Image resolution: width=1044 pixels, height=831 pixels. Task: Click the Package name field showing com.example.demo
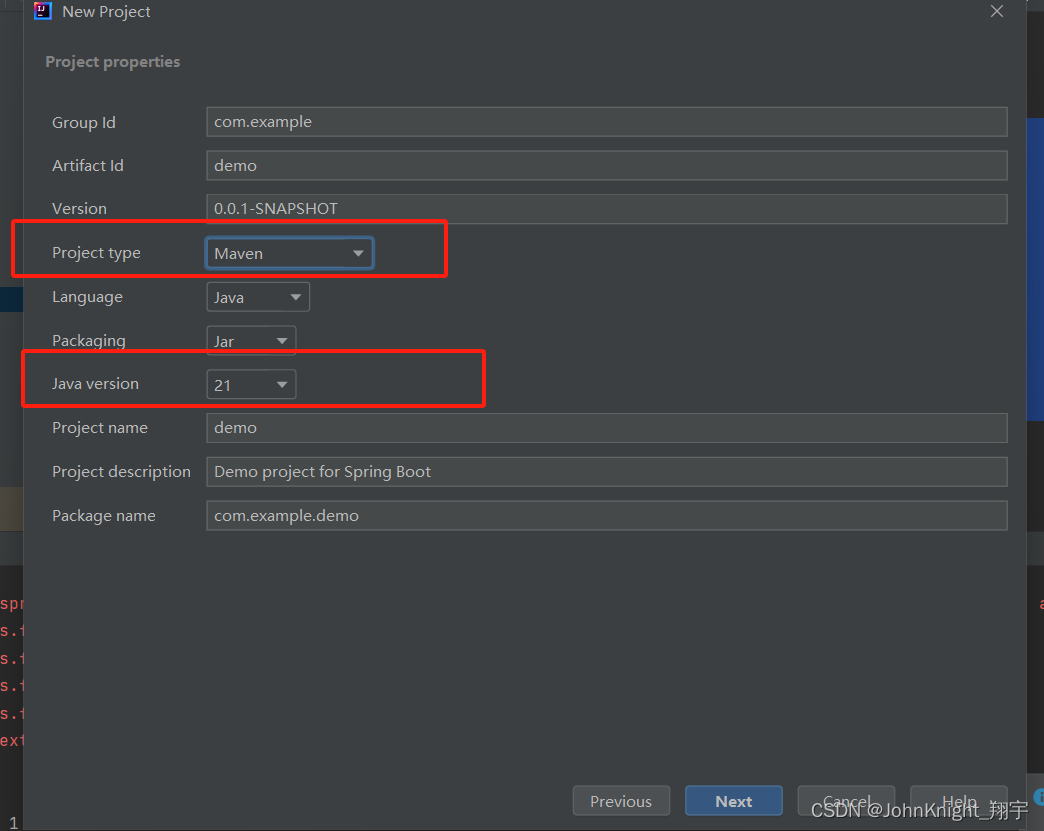pos(606,515)
